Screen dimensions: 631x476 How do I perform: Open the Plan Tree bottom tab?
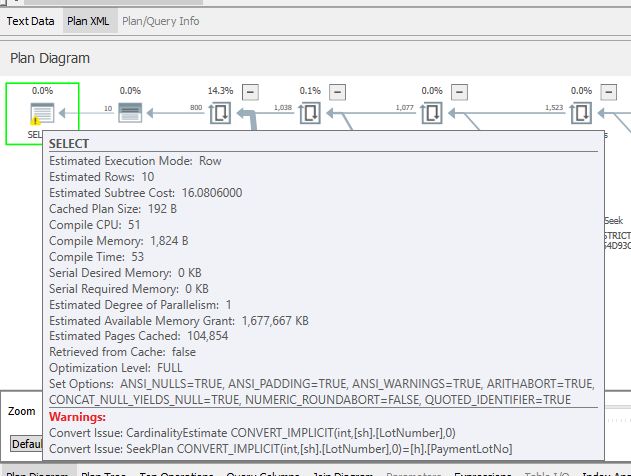(x=103, y=473)
